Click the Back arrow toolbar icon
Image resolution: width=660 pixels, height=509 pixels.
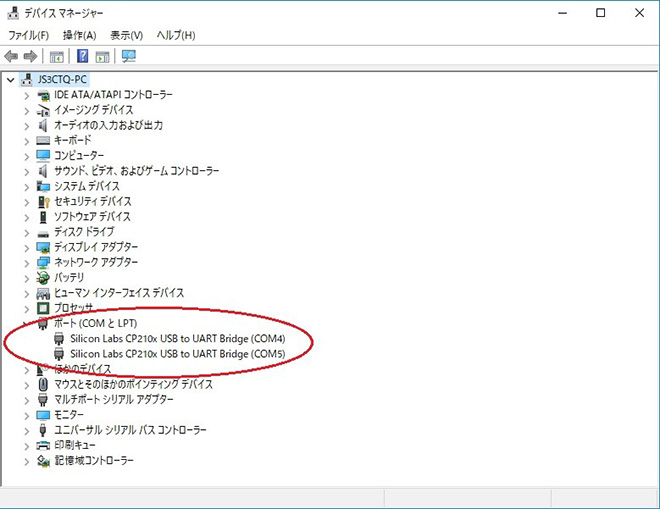click(x=11, y=56)
